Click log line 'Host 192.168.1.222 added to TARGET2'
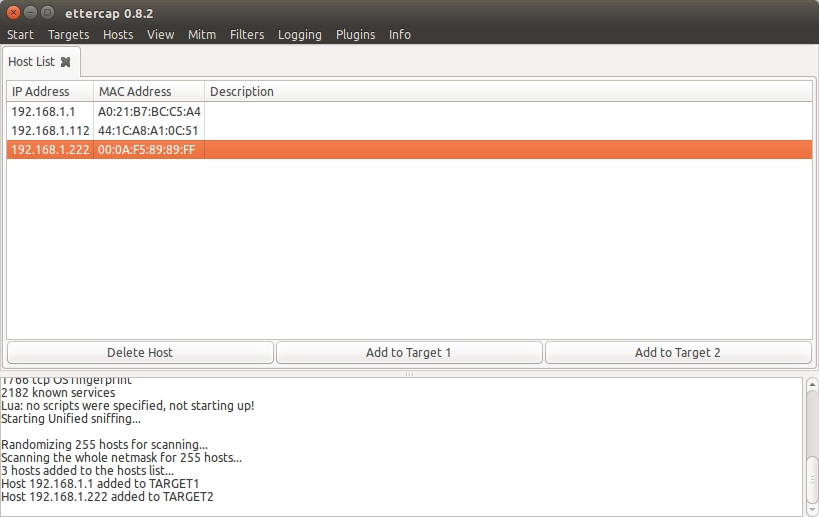Viewport: 819px width, 517px height. (x=107, y=497)
